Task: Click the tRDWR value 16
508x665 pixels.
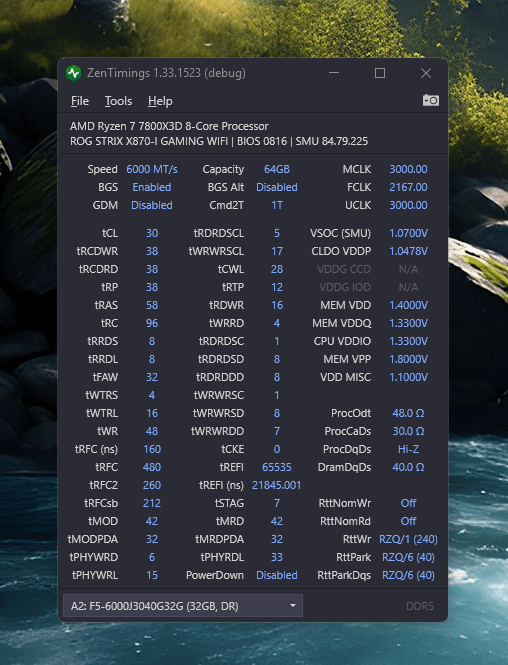Action: coord(277,305)
